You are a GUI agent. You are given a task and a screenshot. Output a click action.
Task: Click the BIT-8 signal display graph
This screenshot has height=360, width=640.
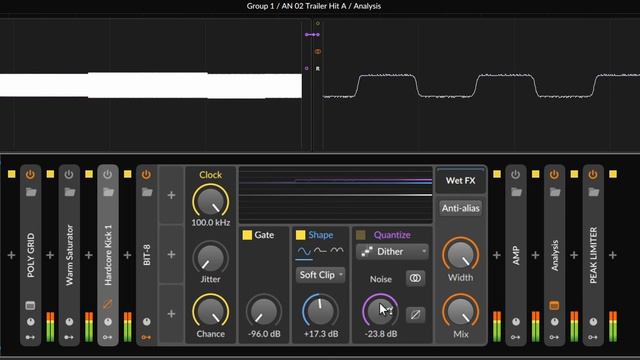pos(336,194)
